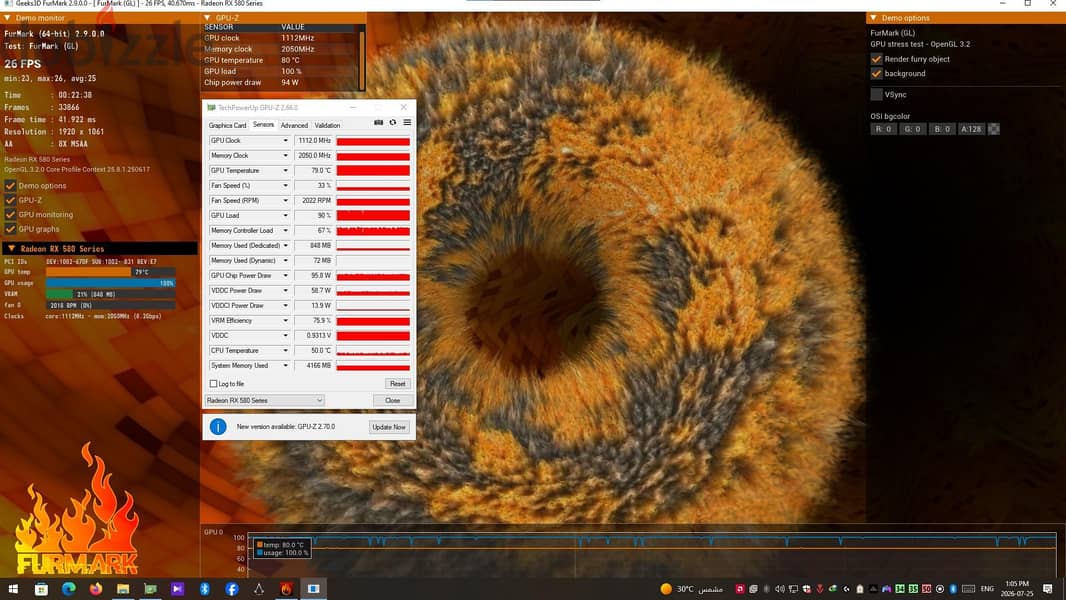
Task: Toggle GPU monitoring checkbox
Action: [x=10, y=215]
